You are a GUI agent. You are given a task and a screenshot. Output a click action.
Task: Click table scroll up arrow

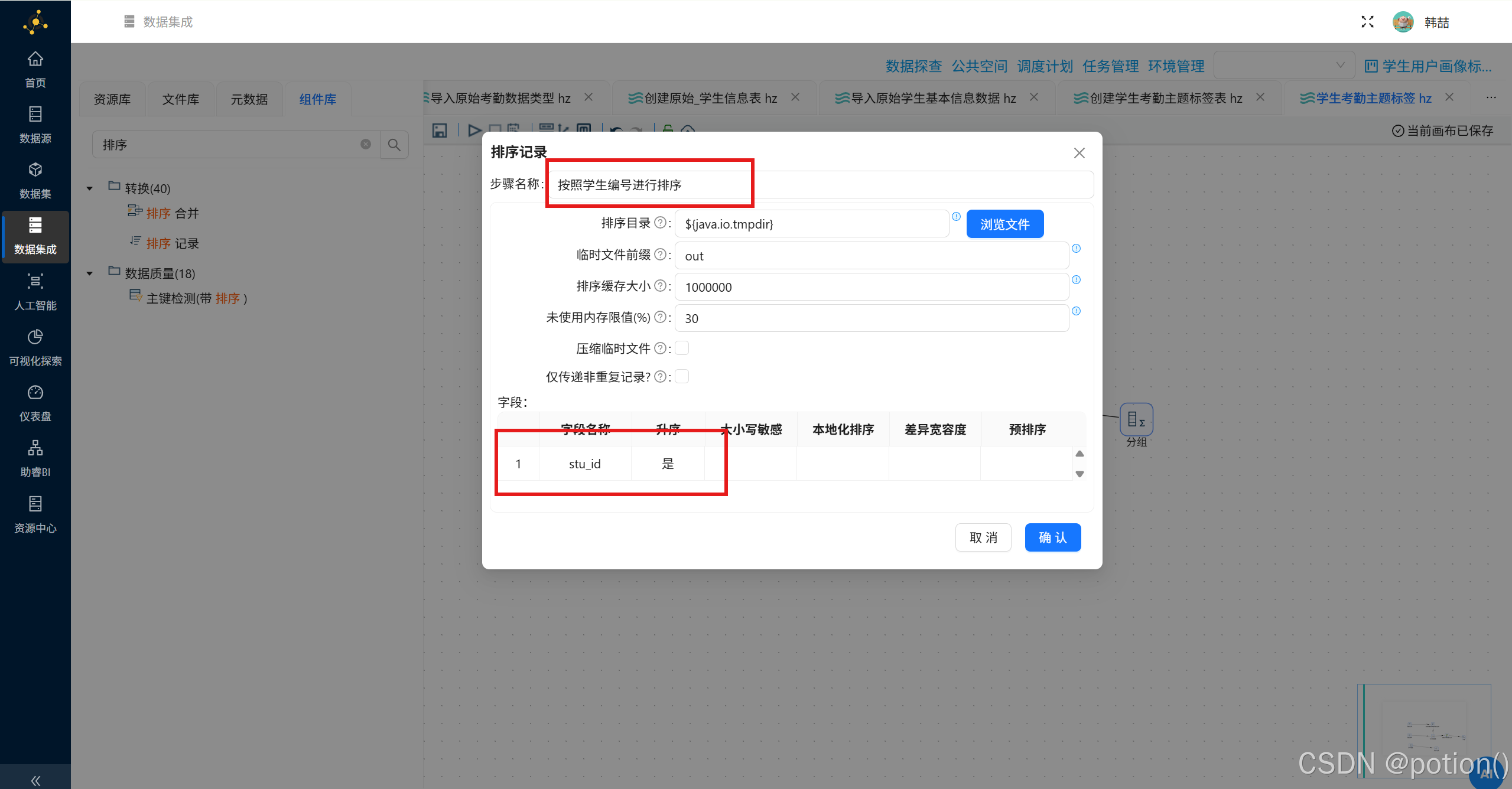point(1079,454)
